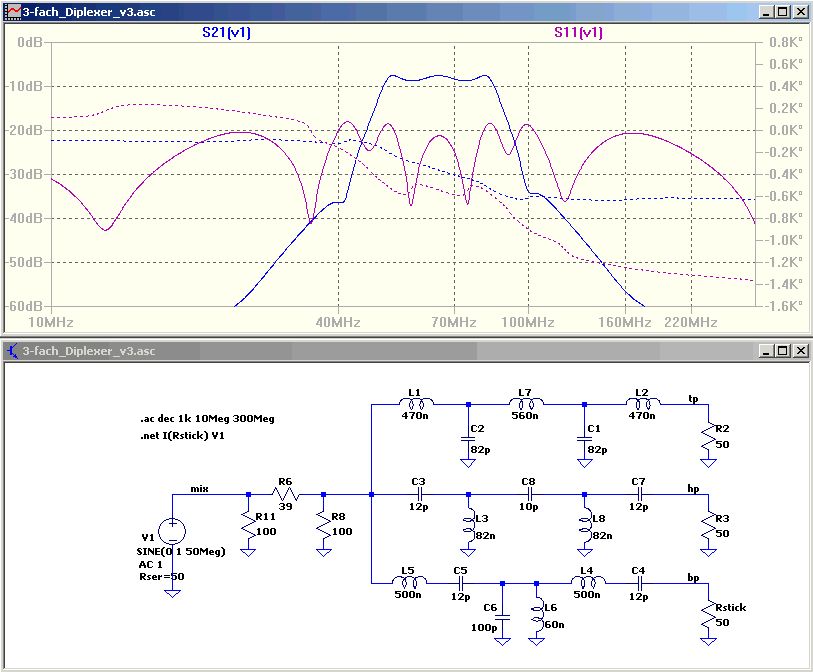Image resolution: width=813 pixels, height=672 pixels.
Task: Click the SINE(0 1 50Meg) source value text
Action: point(183,551)
